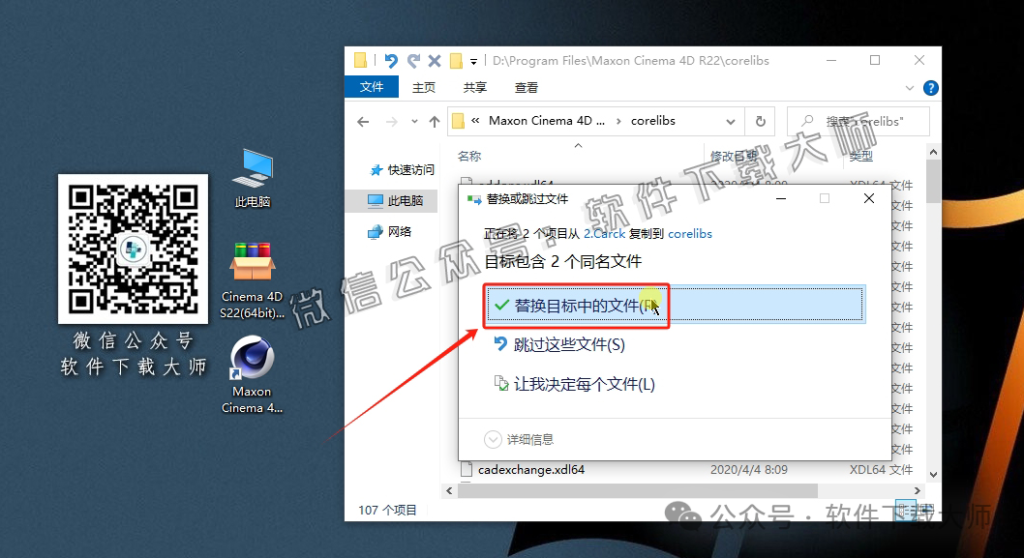
Task: Open the 此电脑 desktop icon
Action: (x=253, y=178)
